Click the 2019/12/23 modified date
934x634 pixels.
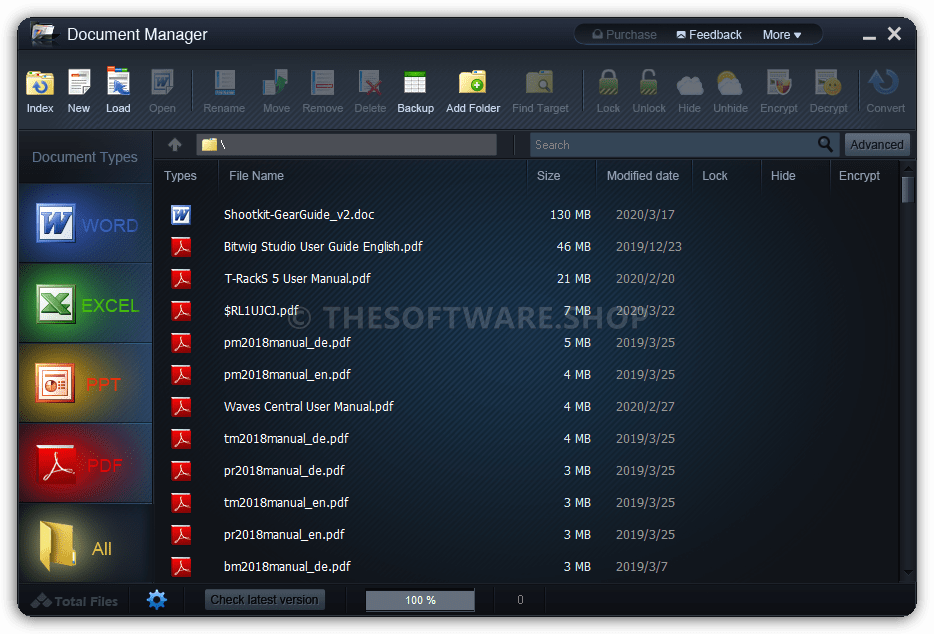pyautogui.click(x=649, y=247)
